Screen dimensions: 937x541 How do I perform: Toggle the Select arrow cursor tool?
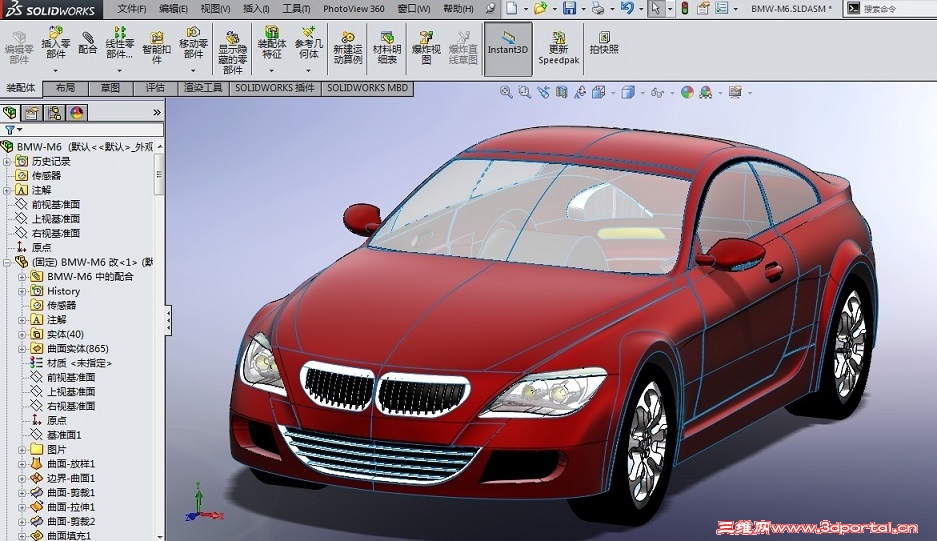(656, 8)
